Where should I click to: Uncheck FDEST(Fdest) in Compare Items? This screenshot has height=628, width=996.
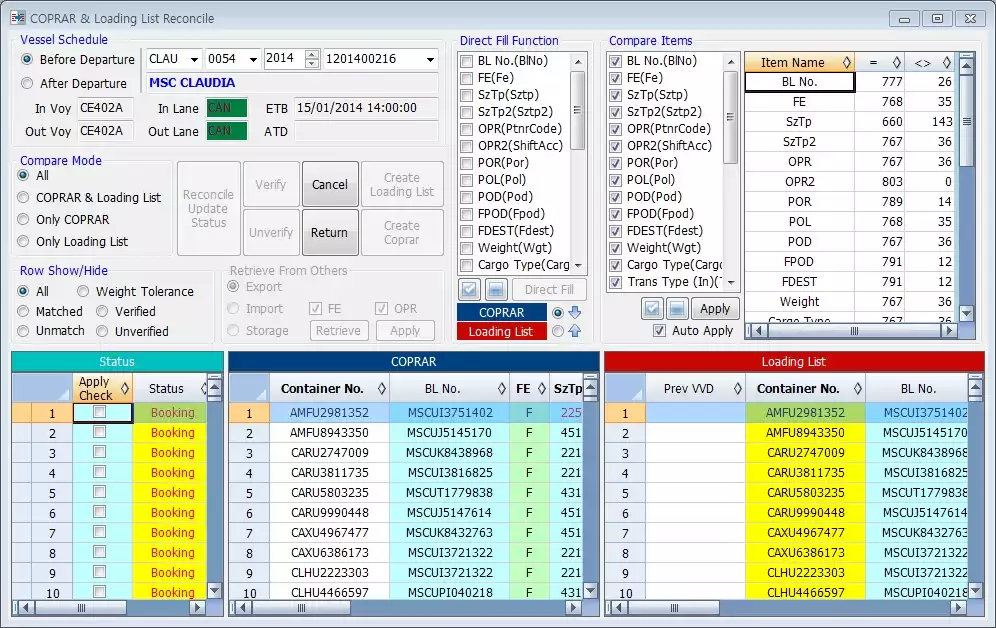click(615, 231)
